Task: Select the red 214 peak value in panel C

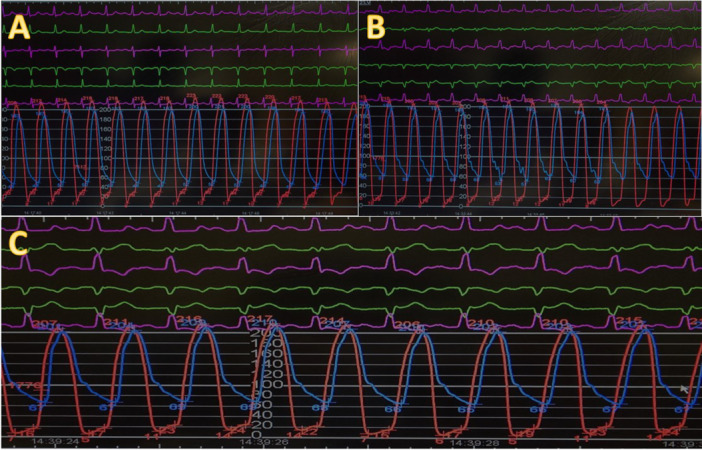Action: click(331, 321)
